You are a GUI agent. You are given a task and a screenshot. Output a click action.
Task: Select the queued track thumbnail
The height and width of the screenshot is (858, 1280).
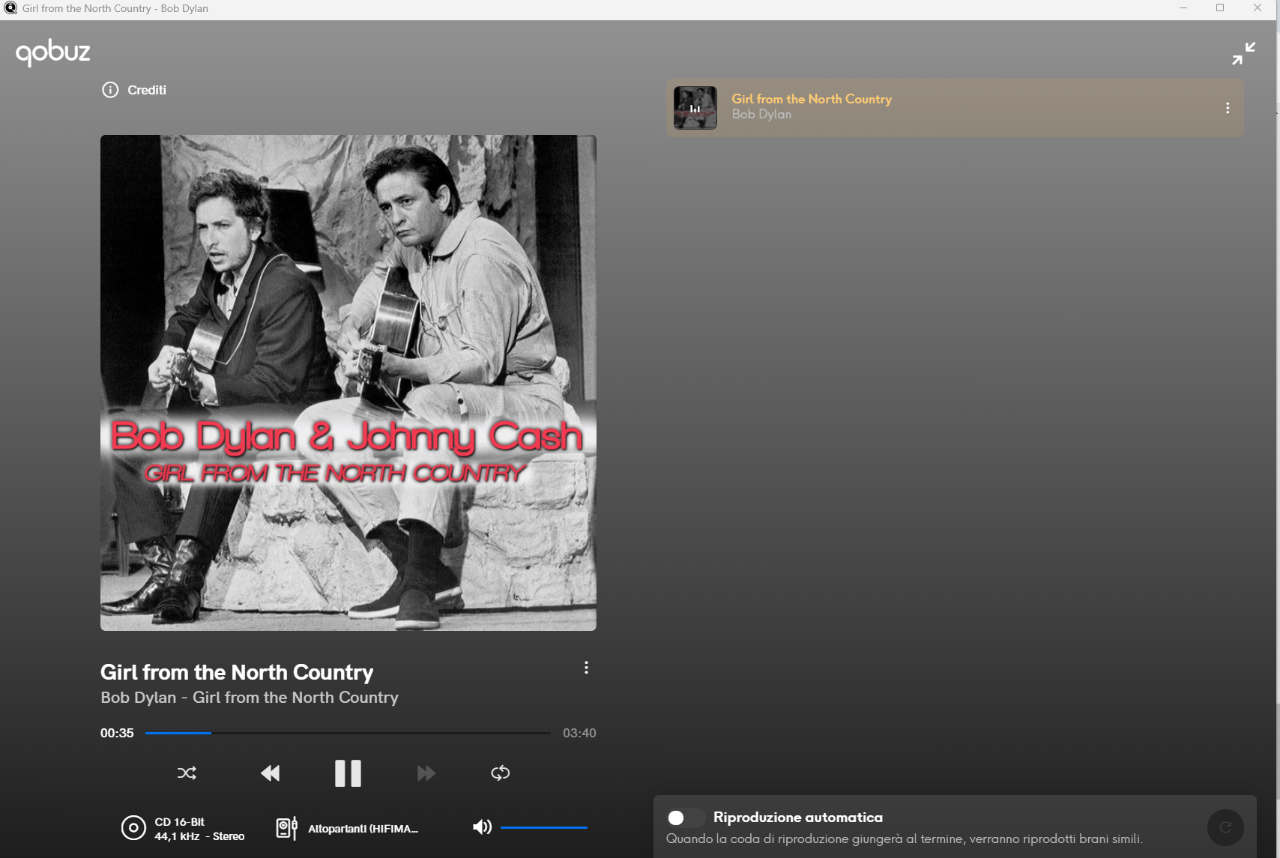click(695, 108)
